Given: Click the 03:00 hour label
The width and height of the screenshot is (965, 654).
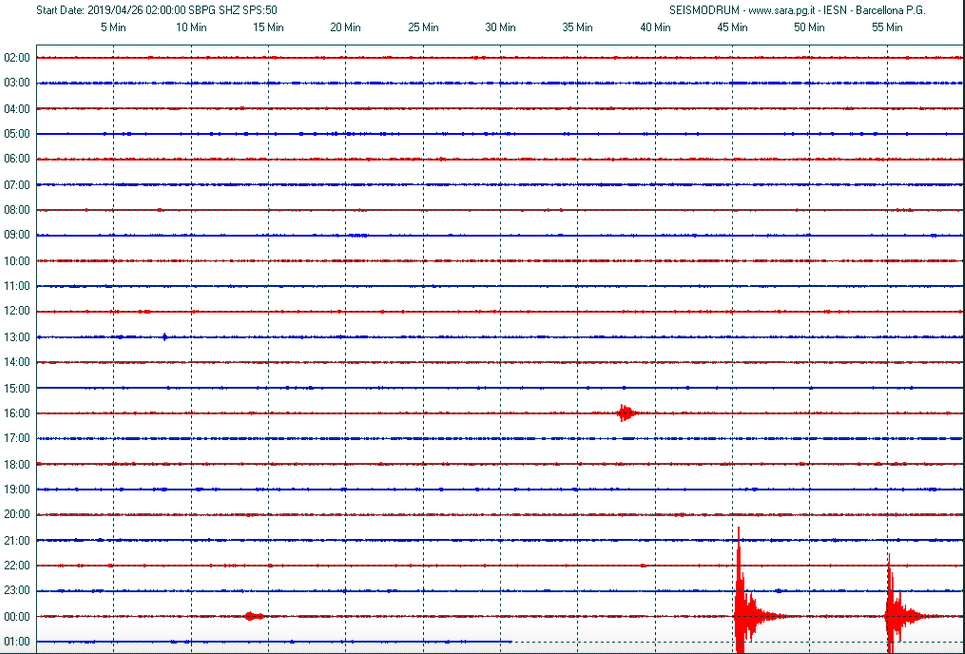Looking at the screenshot, I should pyautogui.click(x=17, y=83).
